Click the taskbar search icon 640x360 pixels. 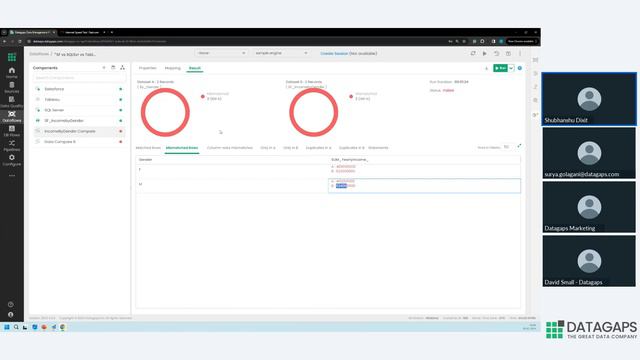point(16,327)
